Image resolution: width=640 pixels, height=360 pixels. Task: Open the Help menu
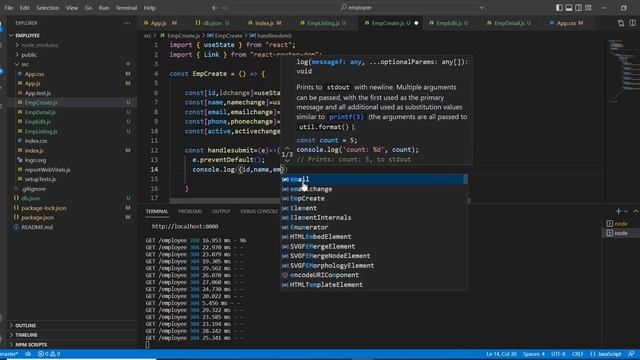(149, 8)
